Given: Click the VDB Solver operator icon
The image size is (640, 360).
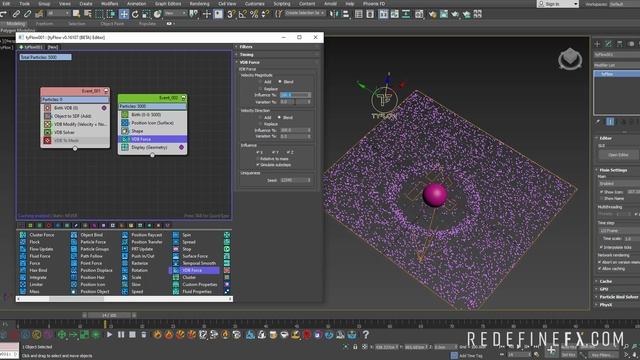Looking at the screenshot, I should (47, 132).
